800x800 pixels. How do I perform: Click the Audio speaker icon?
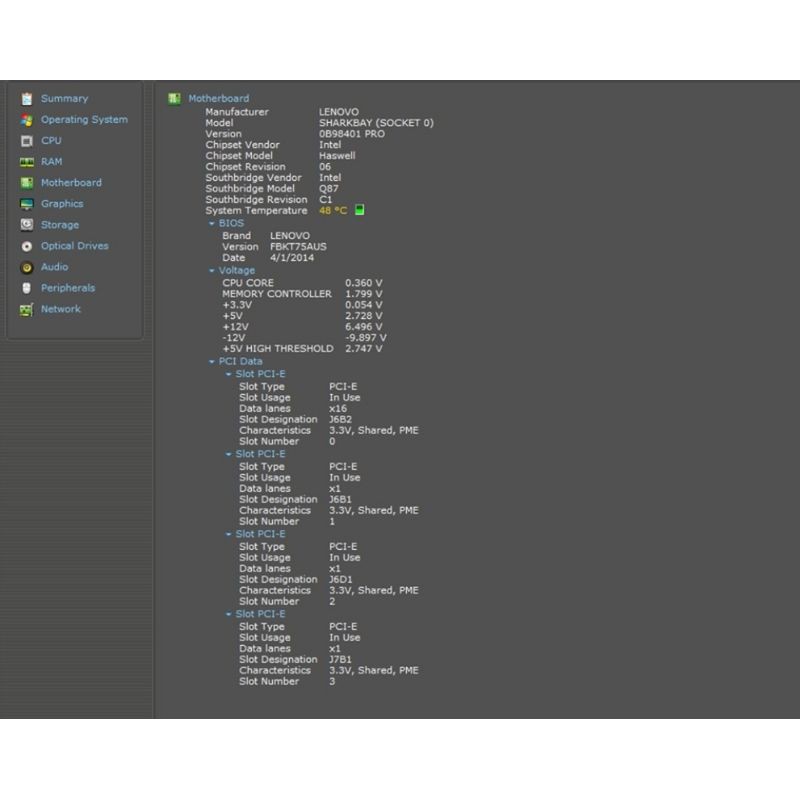pyautogui.click(x=27, y=267)
